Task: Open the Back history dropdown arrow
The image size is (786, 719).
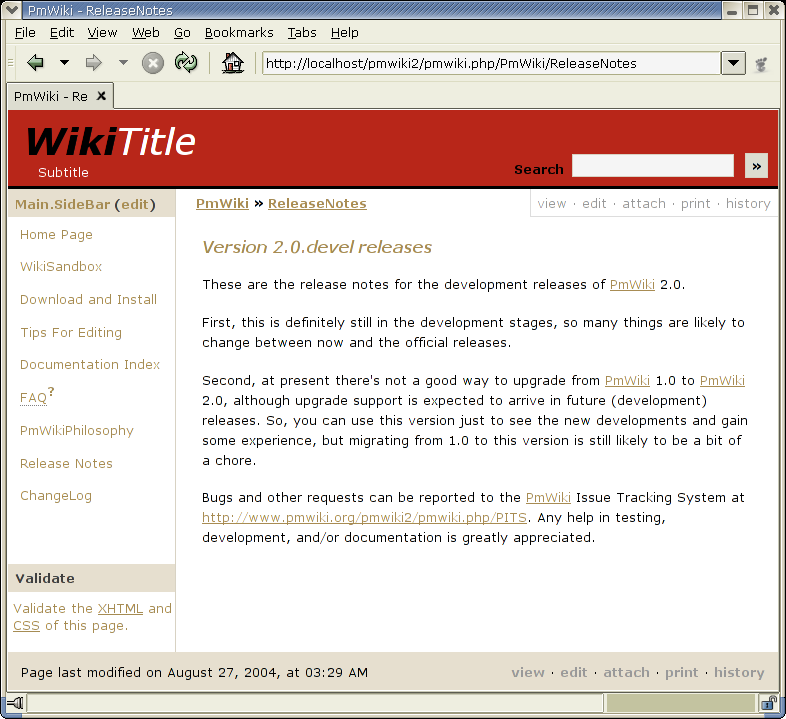Action: pyautogui.click(x=64, y=63)
